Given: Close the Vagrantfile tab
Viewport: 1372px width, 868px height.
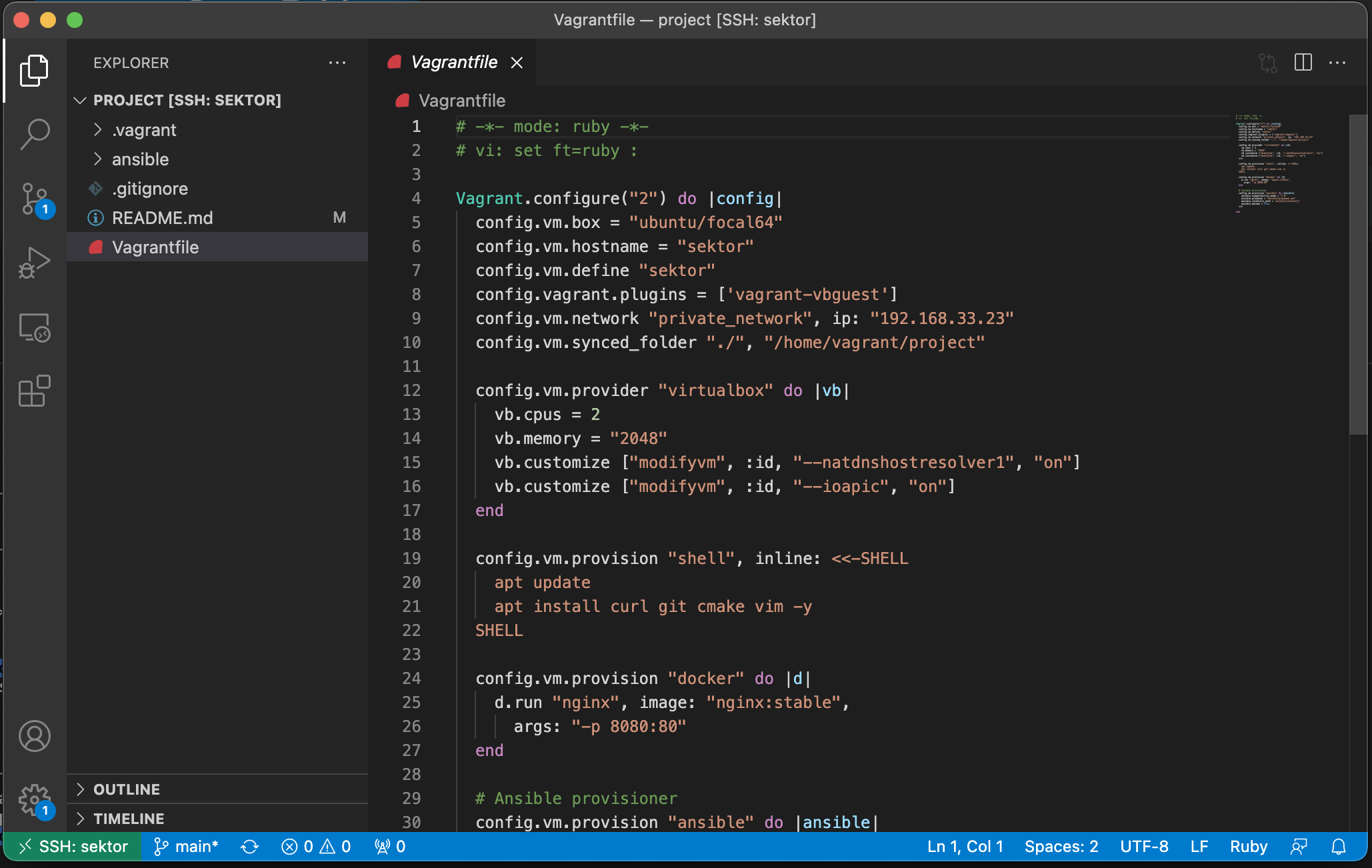Looking at the screenshot, I should click(517, 63).
